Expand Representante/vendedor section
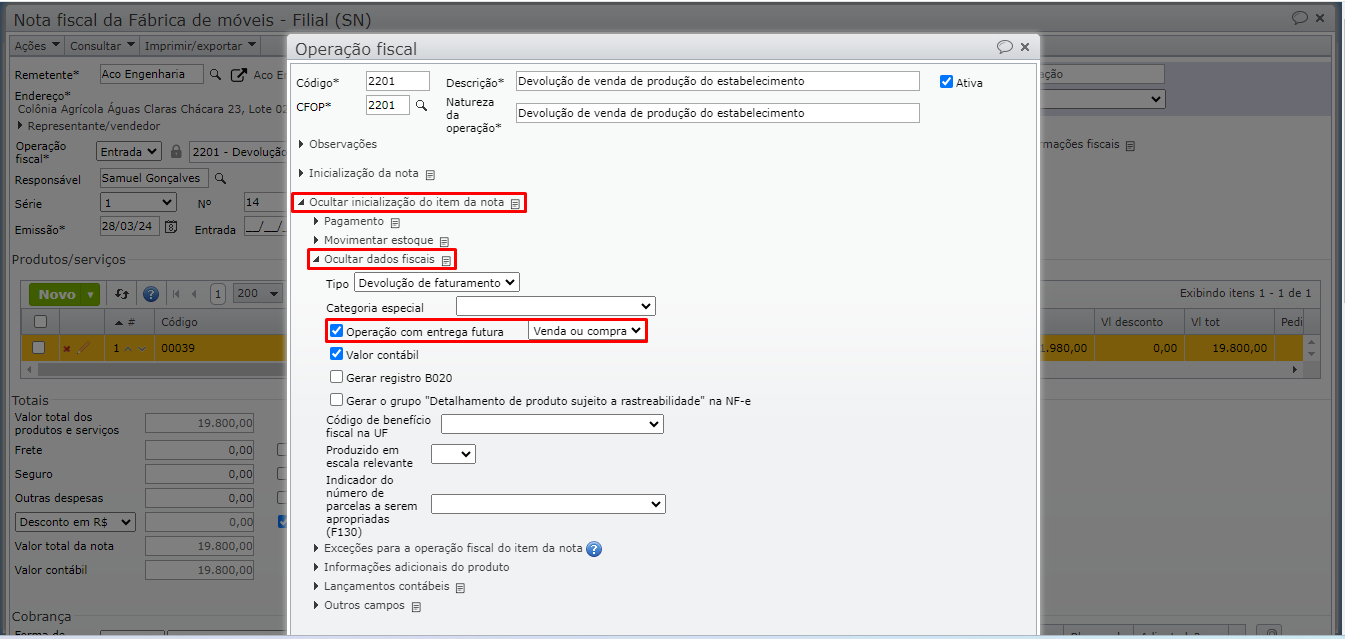The width and height of the screenshot is (1345, 639). tap(88, 126)
